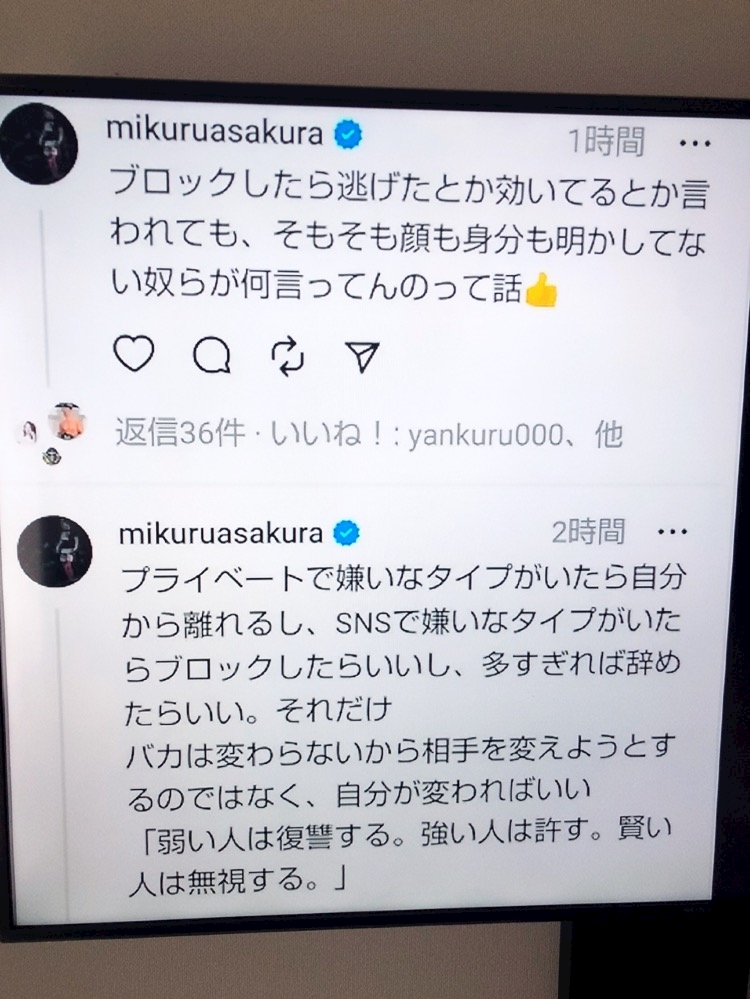The height and width of the screenshot is (999, 750).
Task: View the 返信36件 replies
Action: tap(180, 434)
